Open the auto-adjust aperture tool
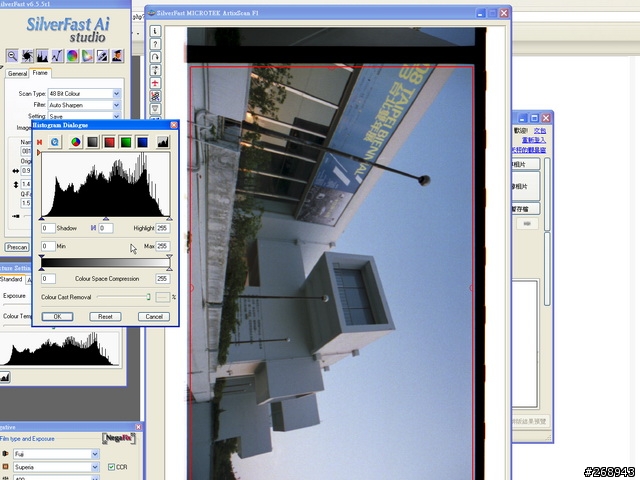This screenshot has height=480, width=640. point(27,56)
